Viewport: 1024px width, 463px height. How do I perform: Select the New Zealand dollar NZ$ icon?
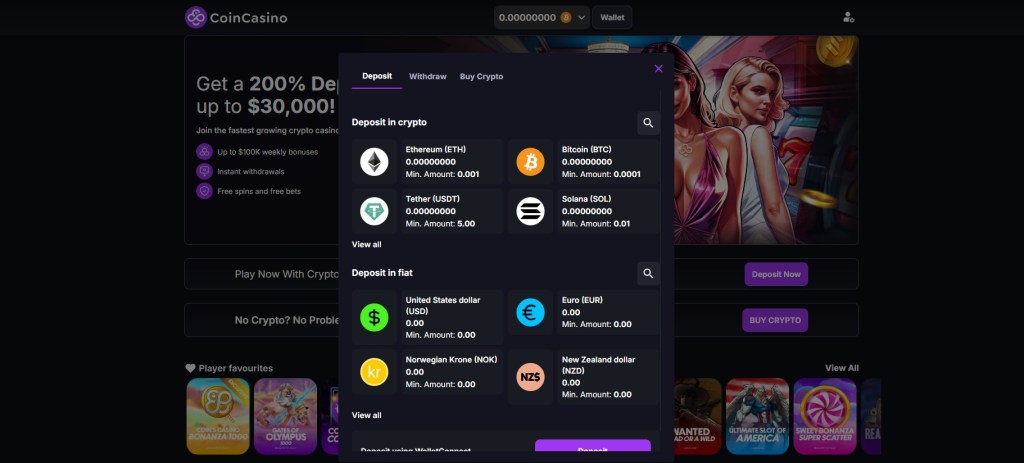click(530, 377)
